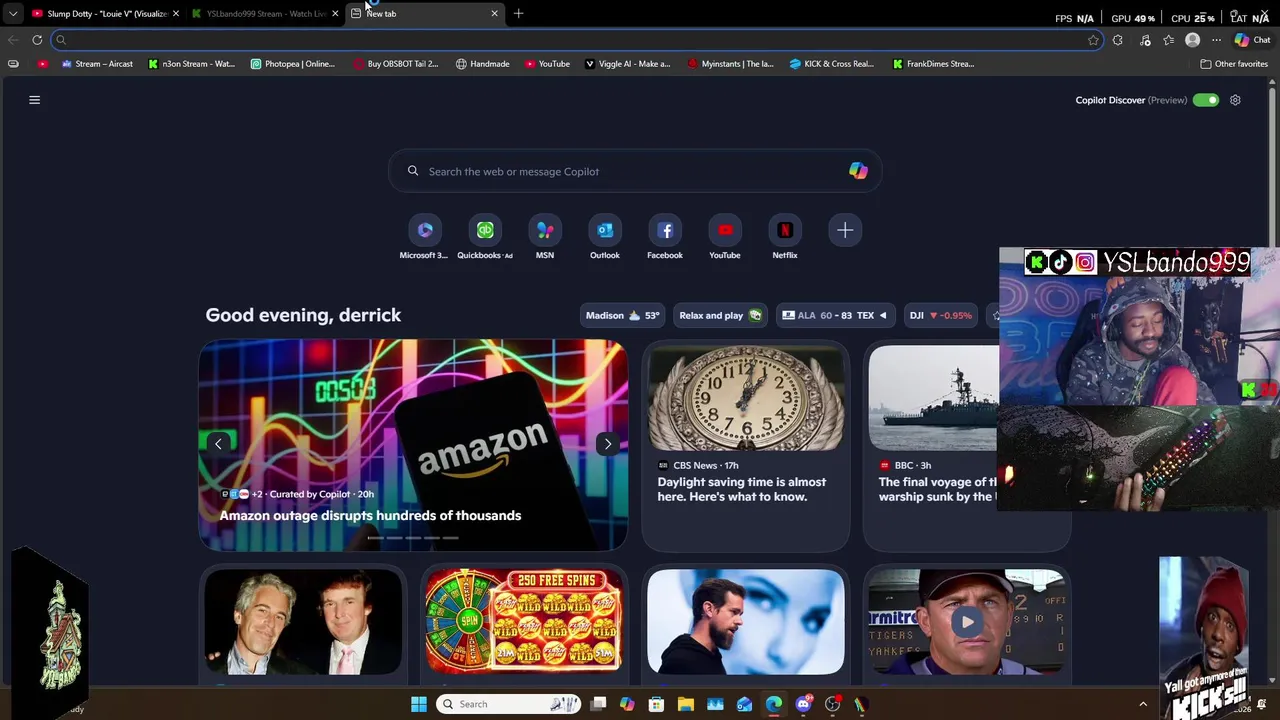Viewport: 1280px width, 720px height.
Task: Open the Relax and play widget
Action: coord(720,315)
